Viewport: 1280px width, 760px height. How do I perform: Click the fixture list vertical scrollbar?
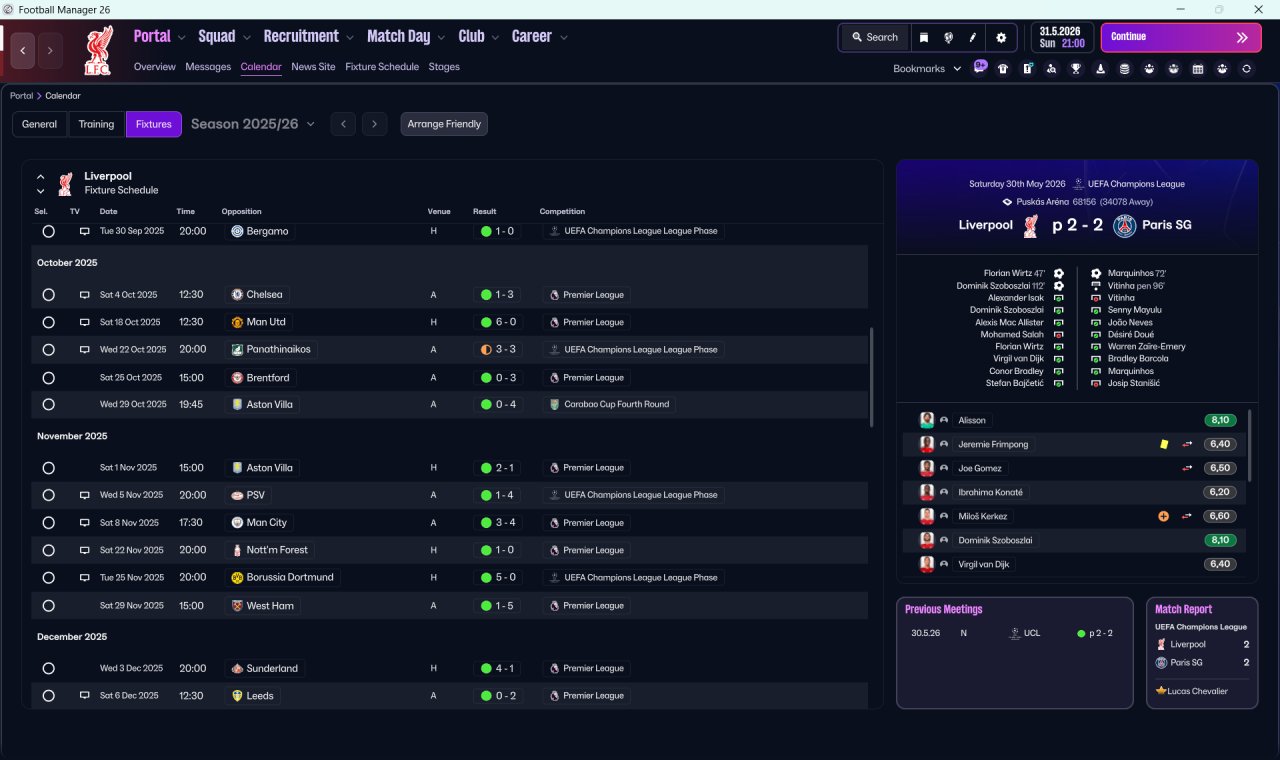point(873,376)
